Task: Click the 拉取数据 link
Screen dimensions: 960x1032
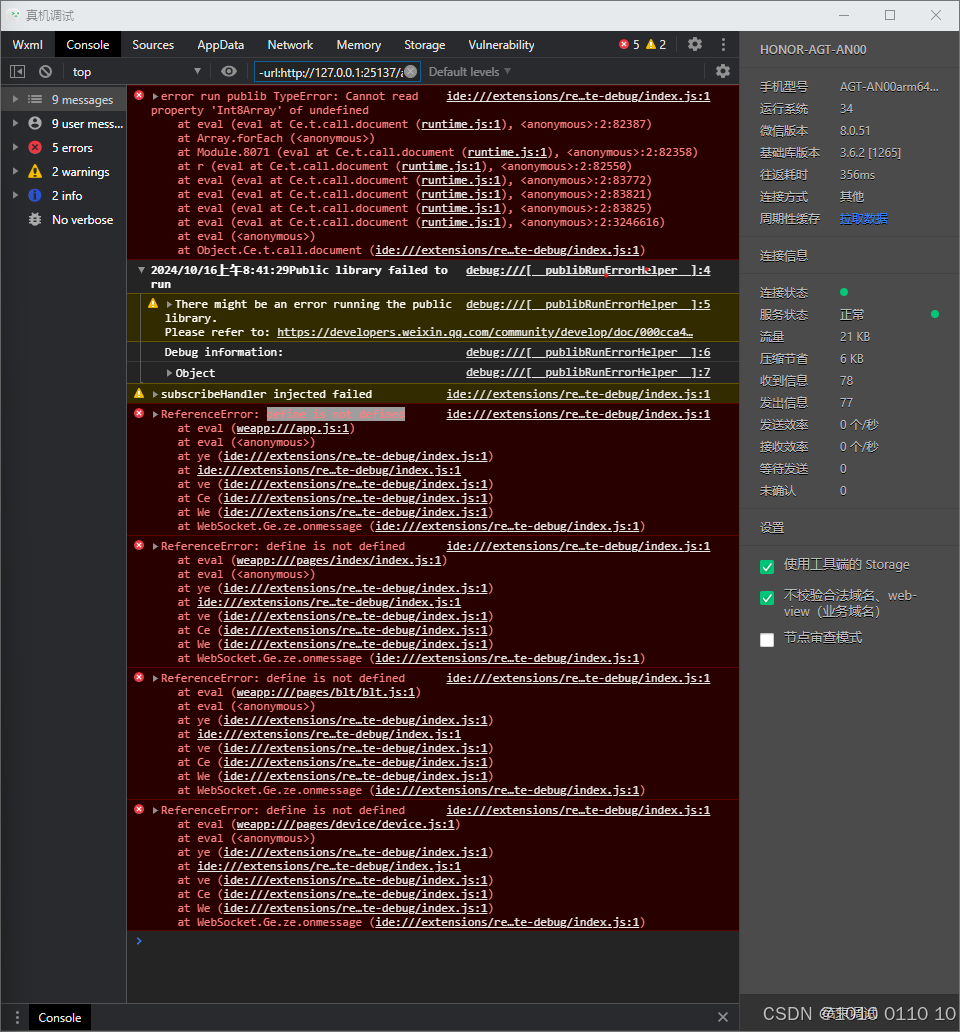Action: point(863,219)
